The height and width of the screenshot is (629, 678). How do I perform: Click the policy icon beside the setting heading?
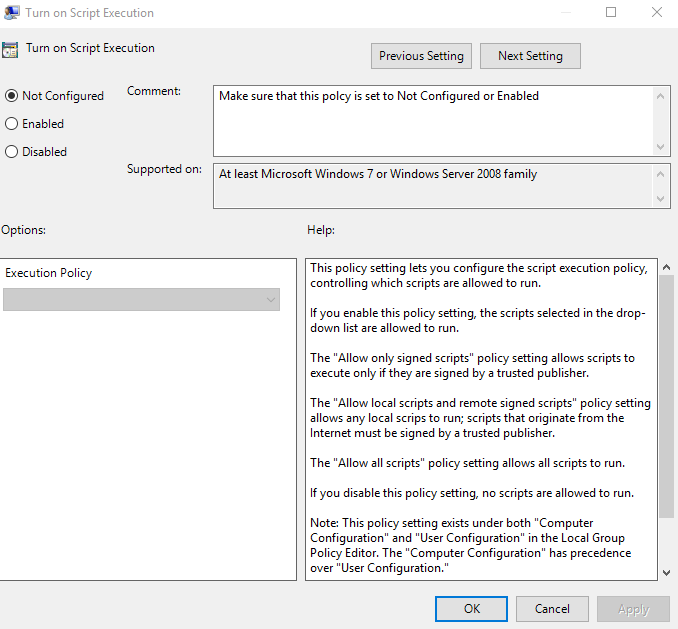coord(10,49)
